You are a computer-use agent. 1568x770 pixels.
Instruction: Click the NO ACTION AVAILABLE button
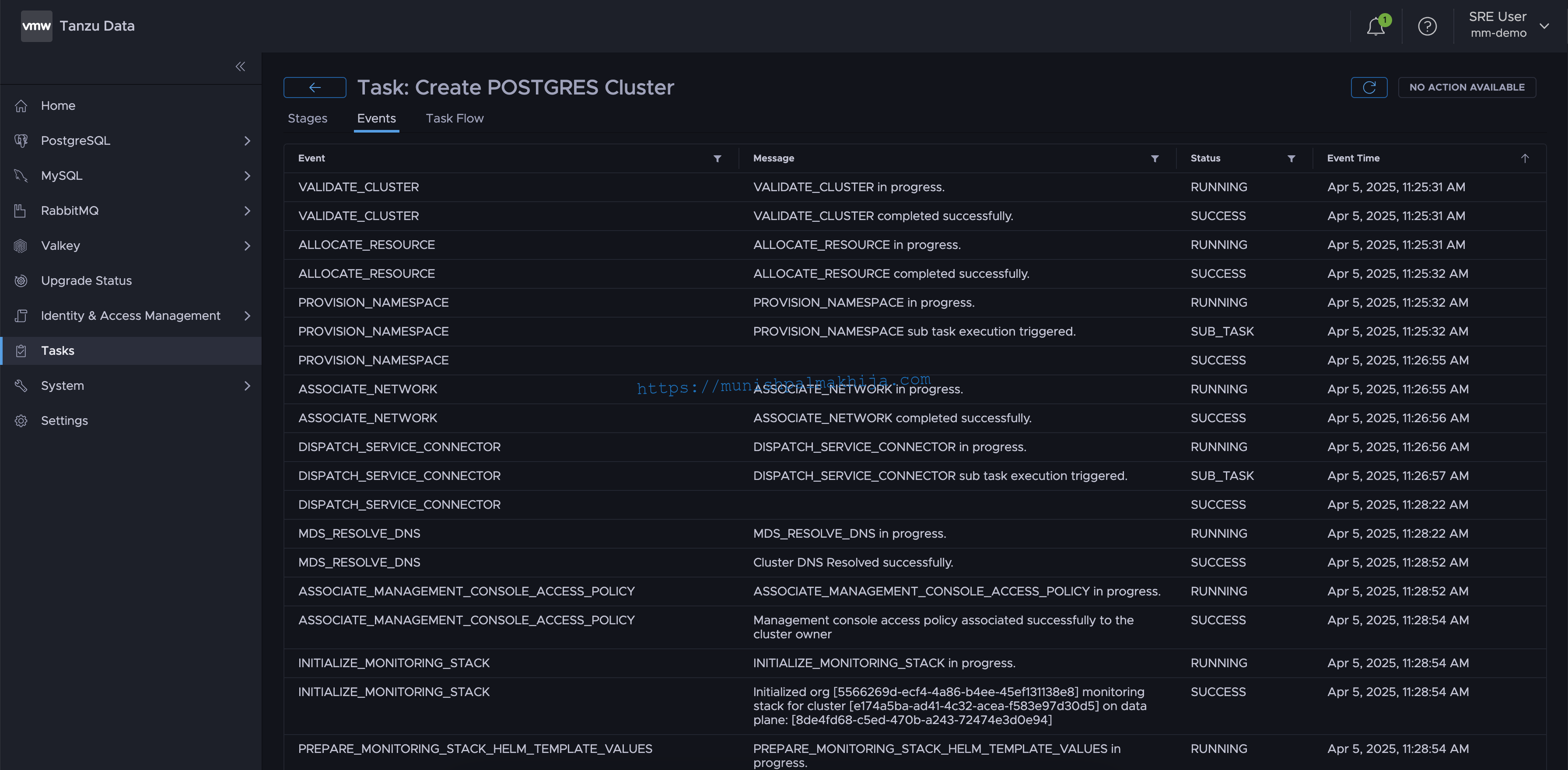(1467, 87)
